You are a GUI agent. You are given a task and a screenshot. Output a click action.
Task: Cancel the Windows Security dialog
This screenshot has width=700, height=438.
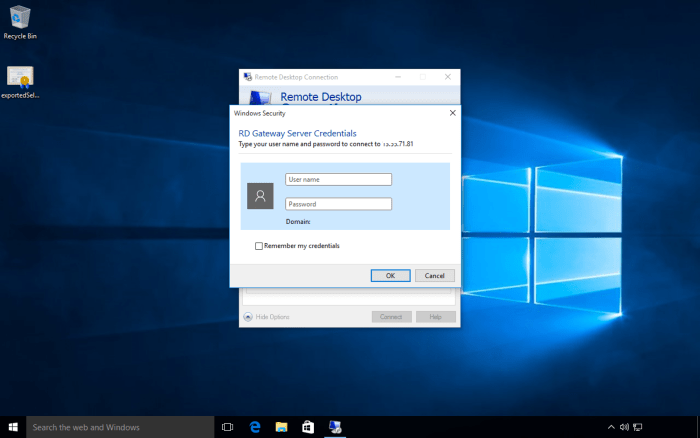point(435,275)
